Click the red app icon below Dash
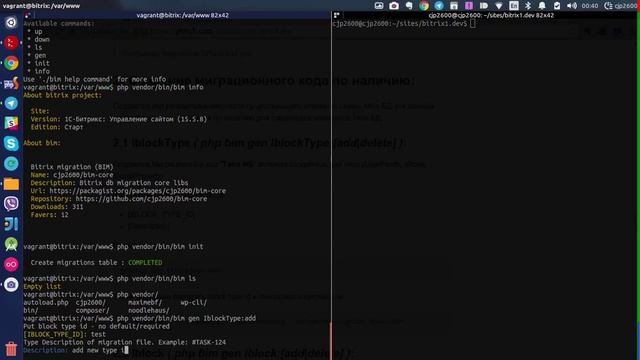The height and width of the screenshot is (360, 640). (x=11, y=43)
